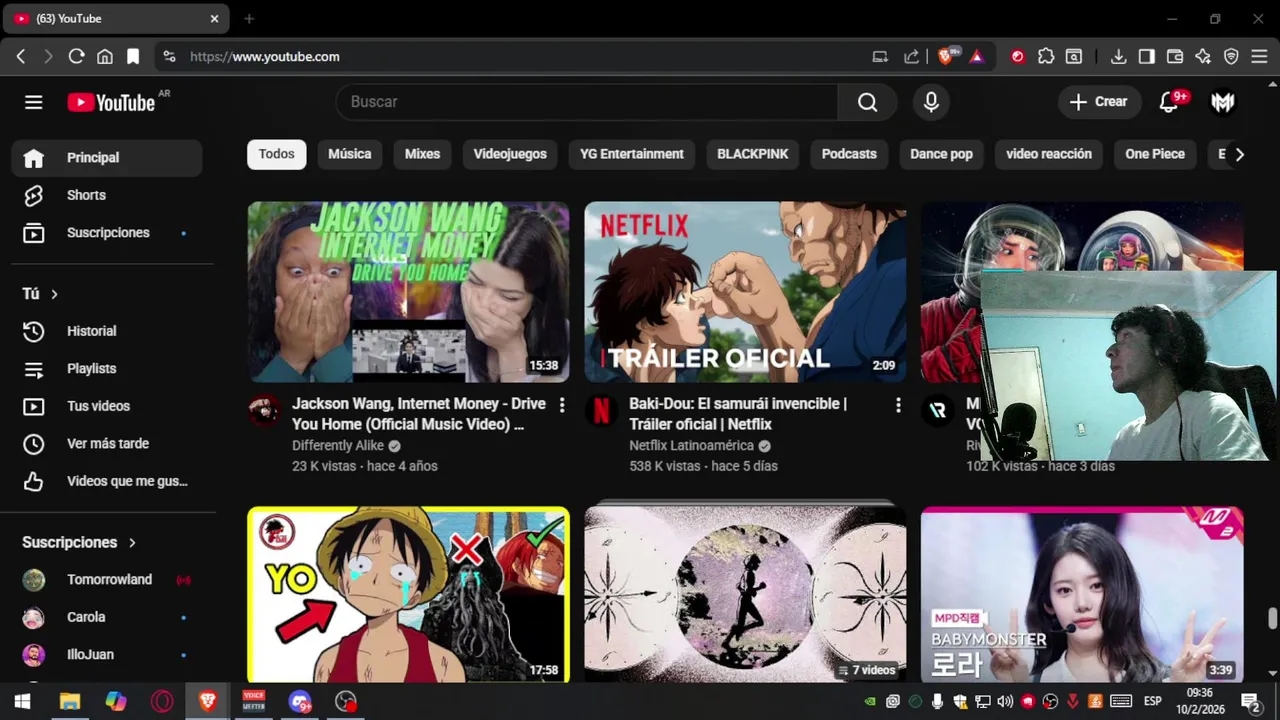1280x720 pixels.
Task: Go to the browser home page button
Action: (x=104, y=57)
